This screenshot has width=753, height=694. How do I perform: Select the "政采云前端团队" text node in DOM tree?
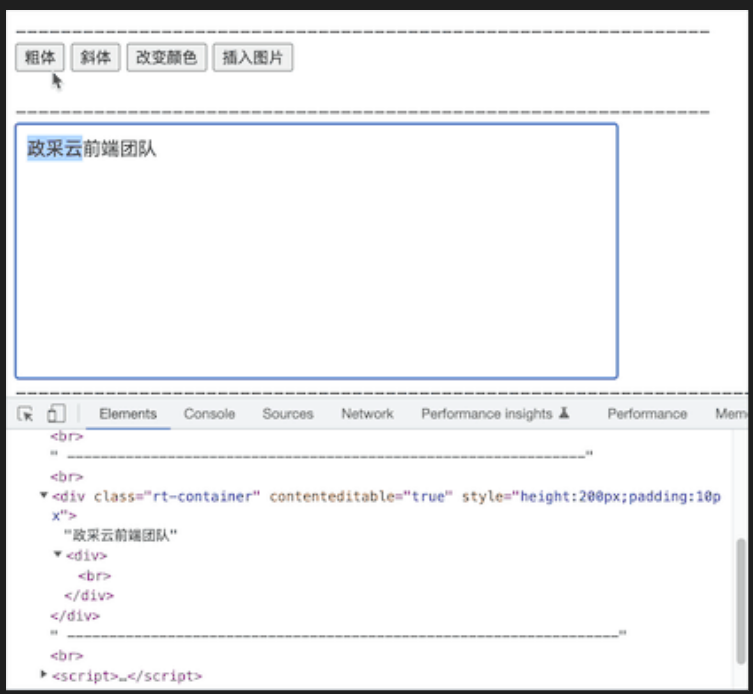(121, 535)
